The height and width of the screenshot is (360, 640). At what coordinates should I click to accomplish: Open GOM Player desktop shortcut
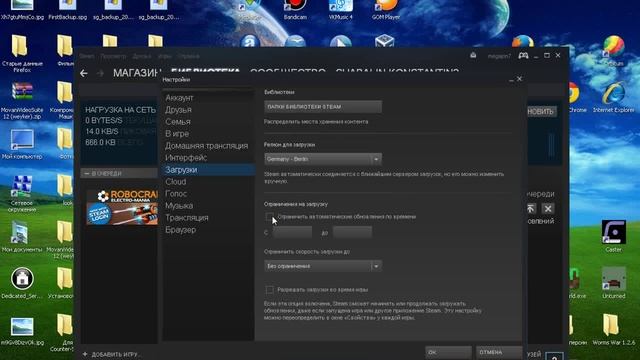(x=386, y=10)
